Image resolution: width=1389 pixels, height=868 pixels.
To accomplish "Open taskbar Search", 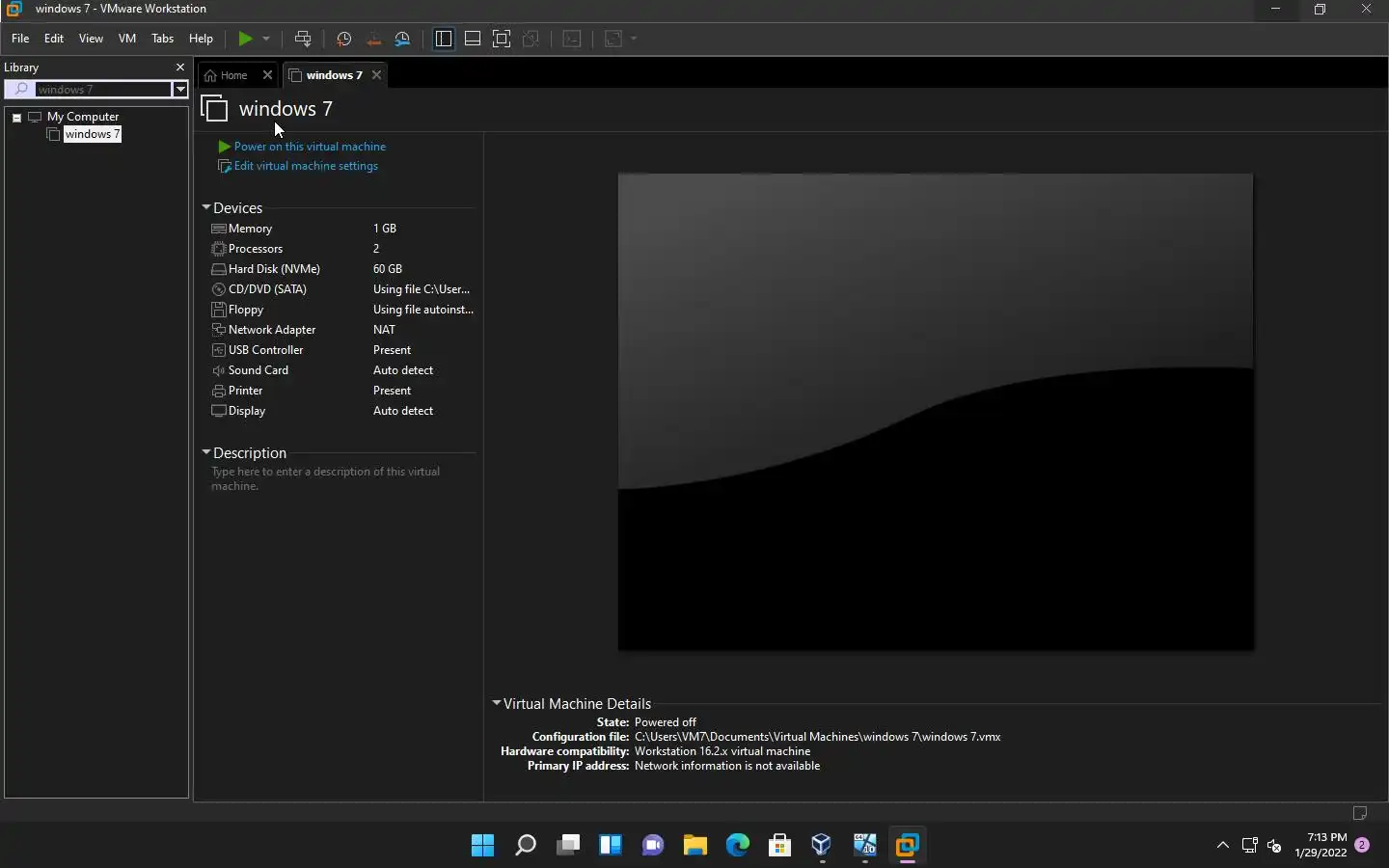I will [x=525, y=846].
